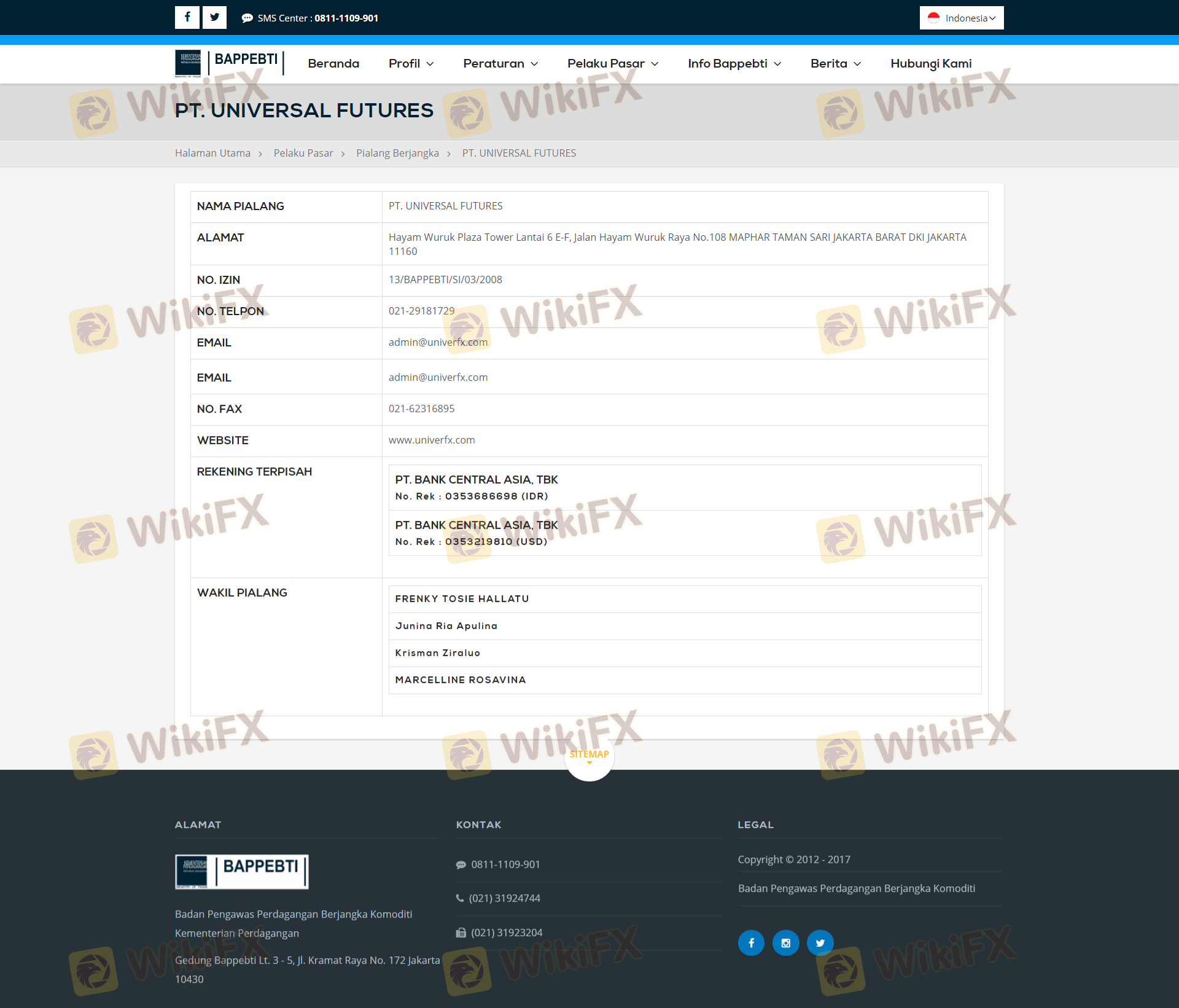Screen dimensions: 1179x1008
Task: Open Hubungi Kami menu item
Action: 930,63
